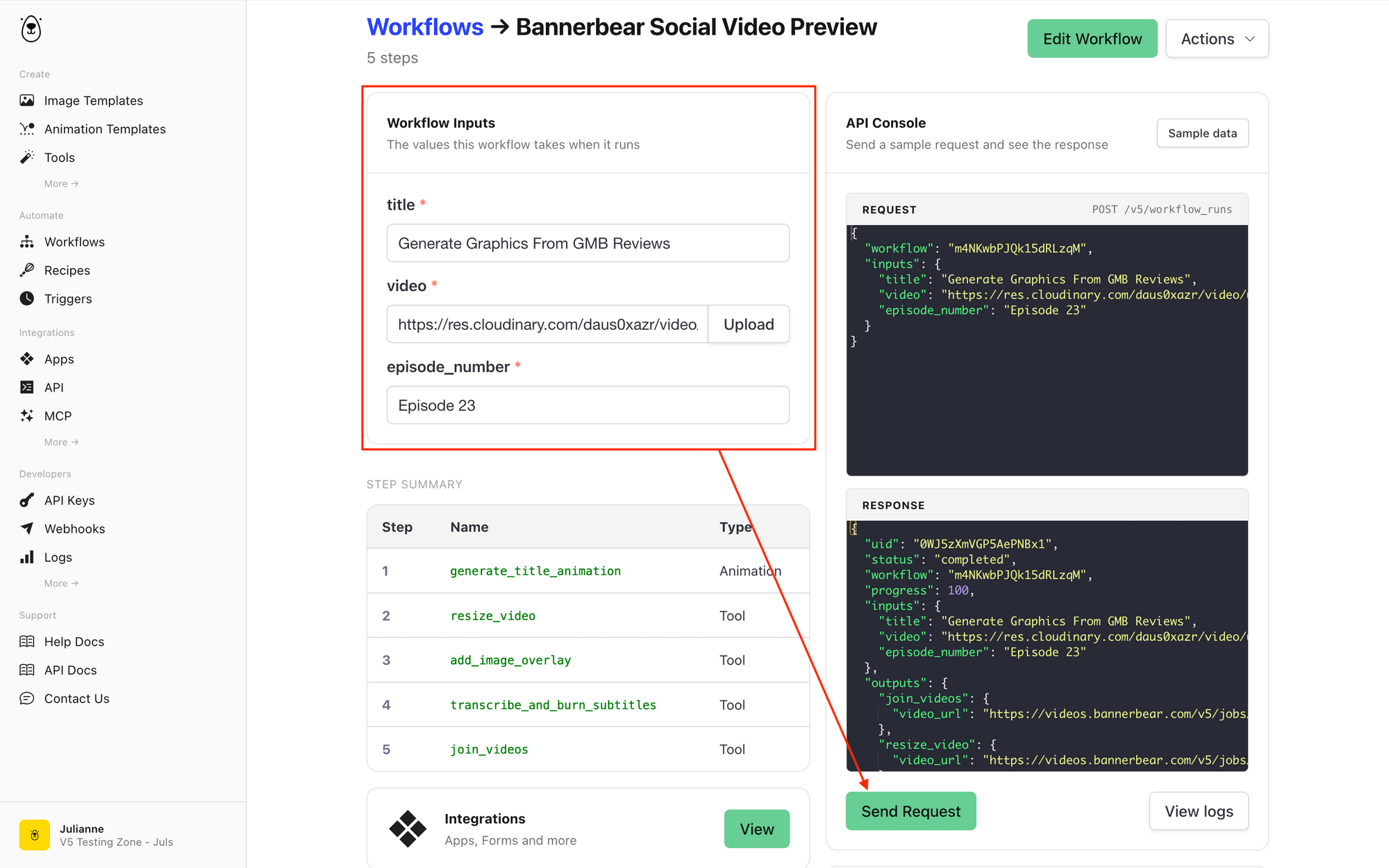
Task: Open the API terminal icon
Action: (x=27, y=387)
